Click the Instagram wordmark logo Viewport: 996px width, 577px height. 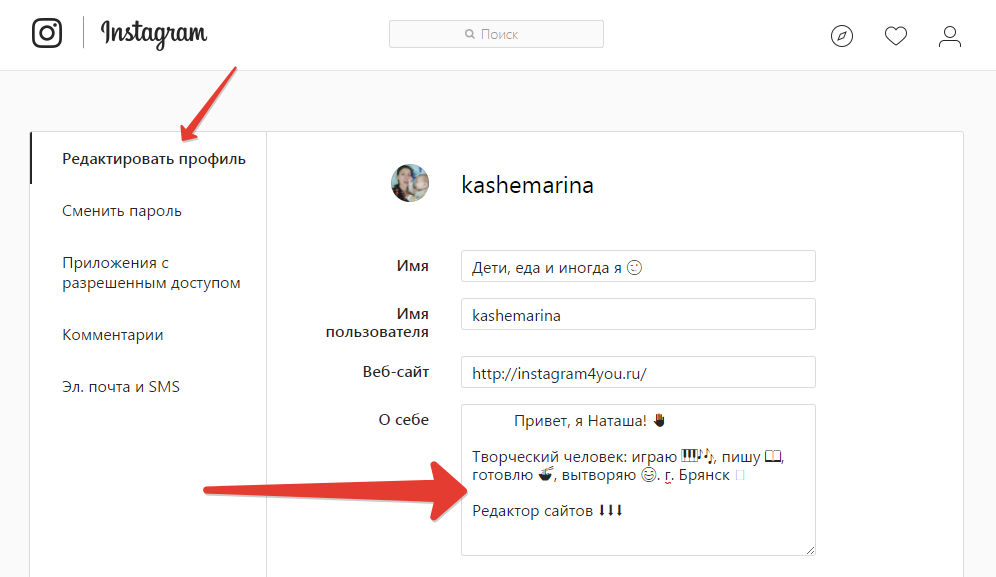coord(154,34)
